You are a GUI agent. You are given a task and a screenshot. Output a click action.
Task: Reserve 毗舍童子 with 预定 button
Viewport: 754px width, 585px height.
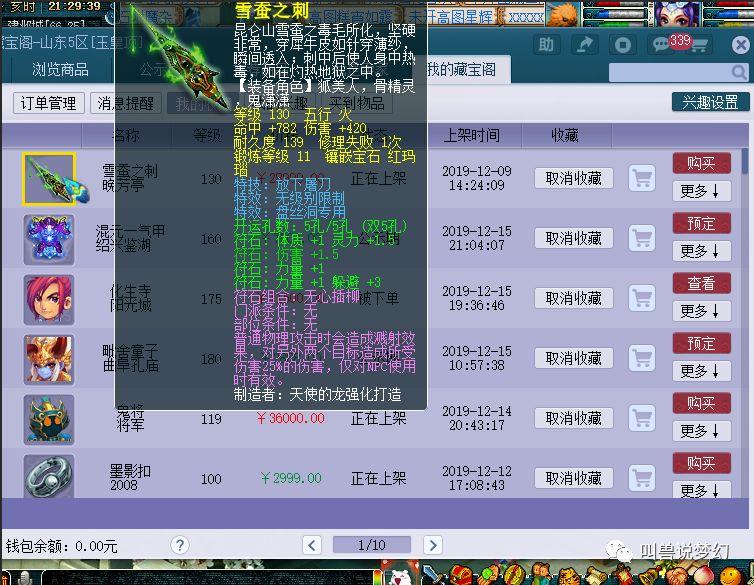point(702,343)
